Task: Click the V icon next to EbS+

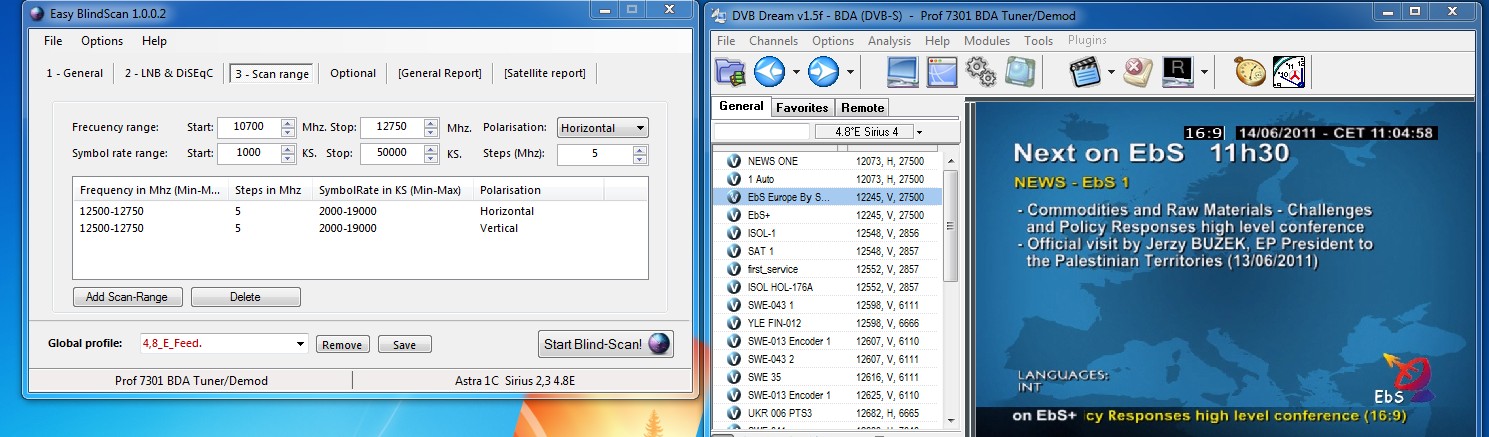Action: [x=732, y=215]
